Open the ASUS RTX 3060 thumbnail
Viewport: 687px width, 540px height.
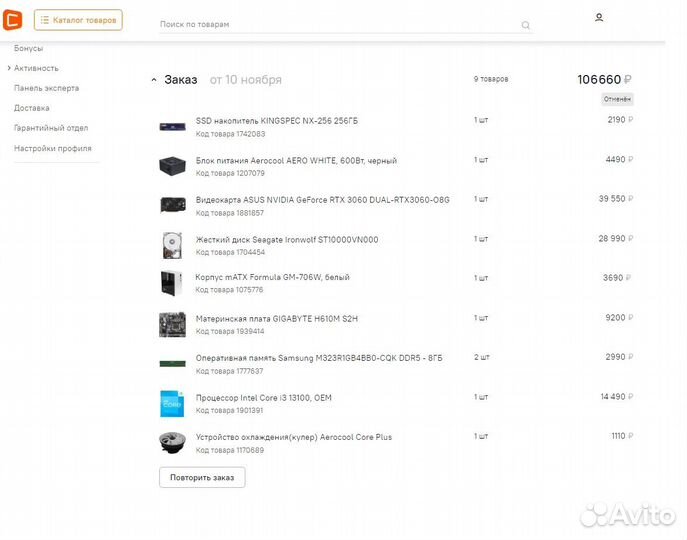173,205
